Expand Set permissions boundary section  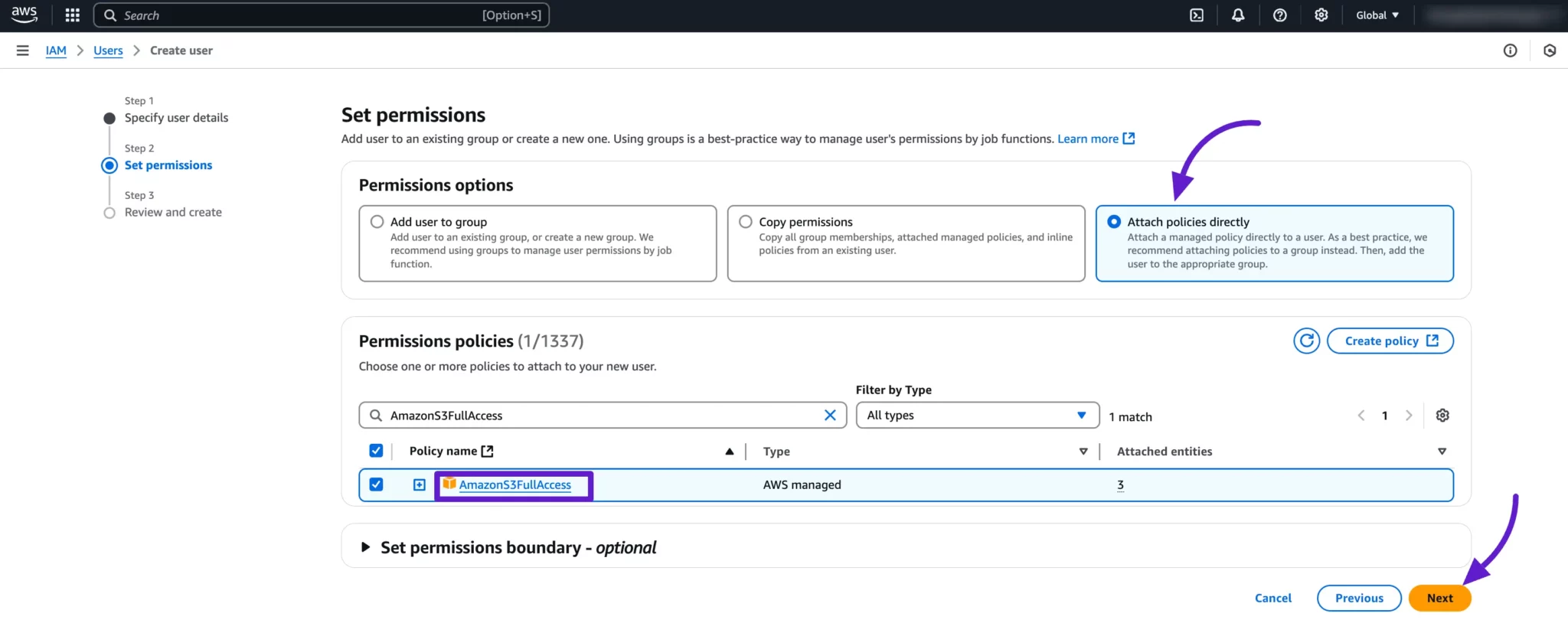pyautogui.click(x=366, y=547)
